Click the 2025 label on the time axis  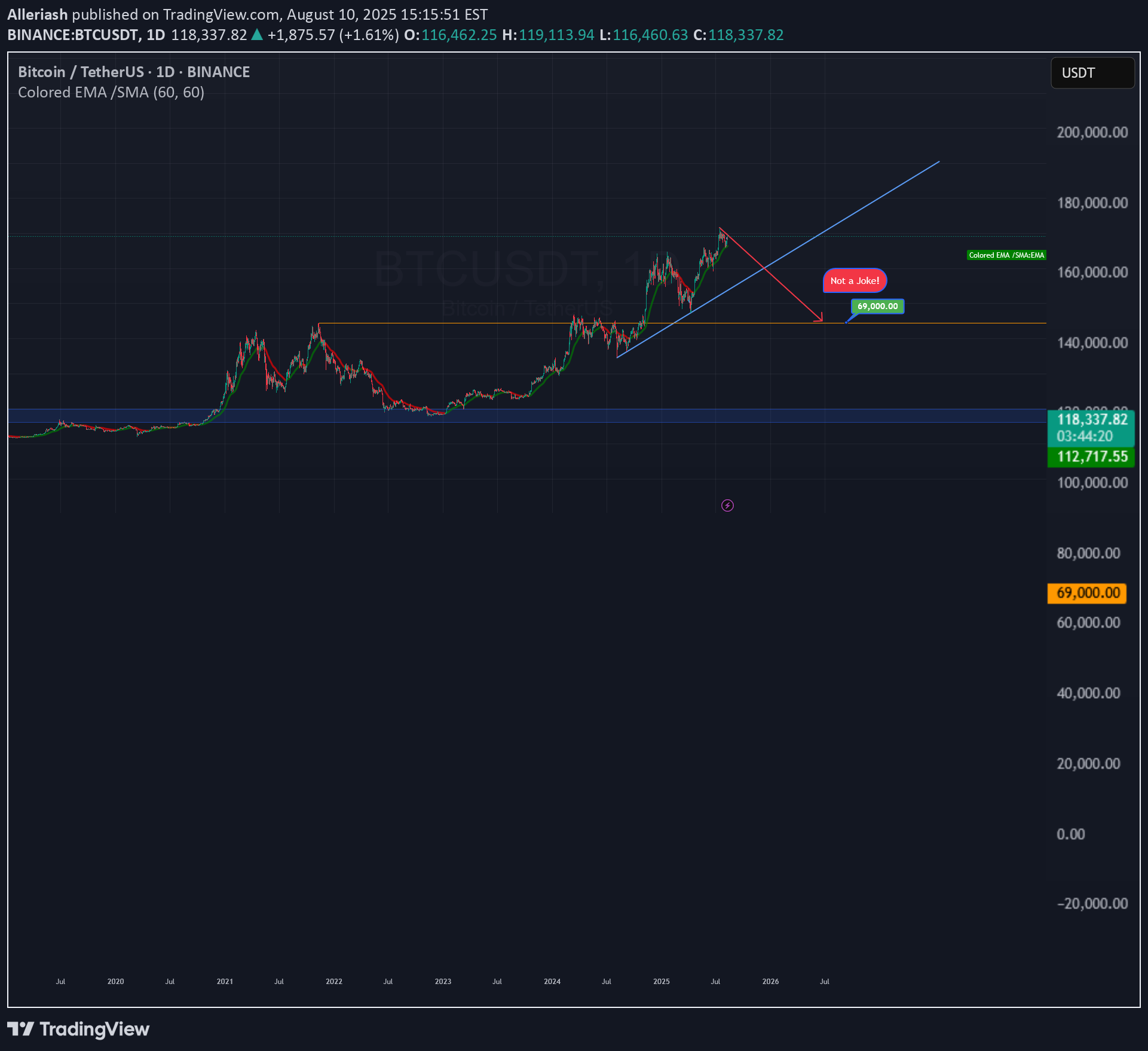[661, 981]
